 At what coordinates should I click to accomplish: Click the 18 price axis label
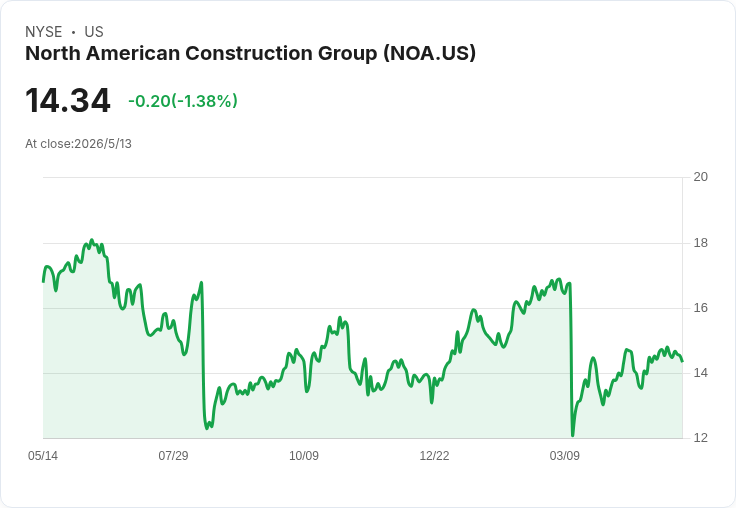point(700,243)
